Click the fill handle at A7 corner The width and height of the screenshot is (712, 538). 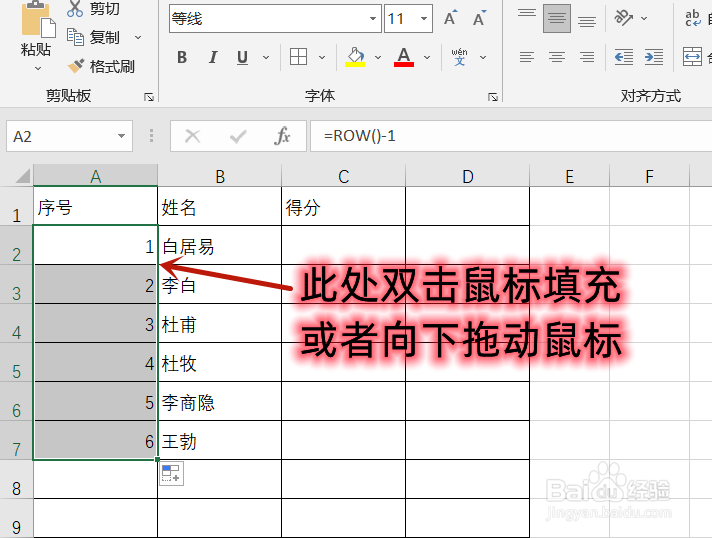click(x=158, y=460)
